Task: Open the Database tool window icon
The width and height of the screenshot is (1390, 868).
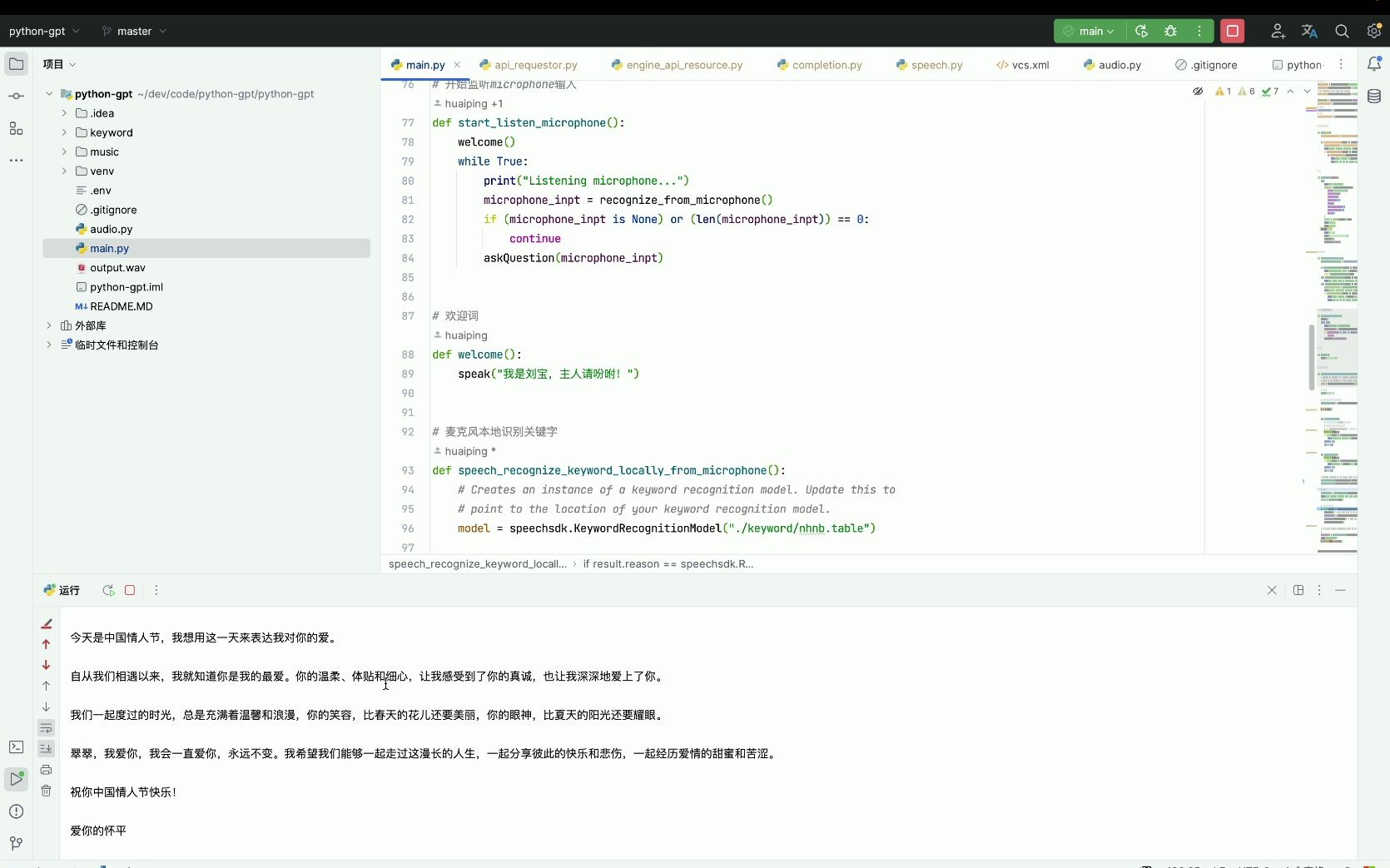Action: tap(1374, 97)
